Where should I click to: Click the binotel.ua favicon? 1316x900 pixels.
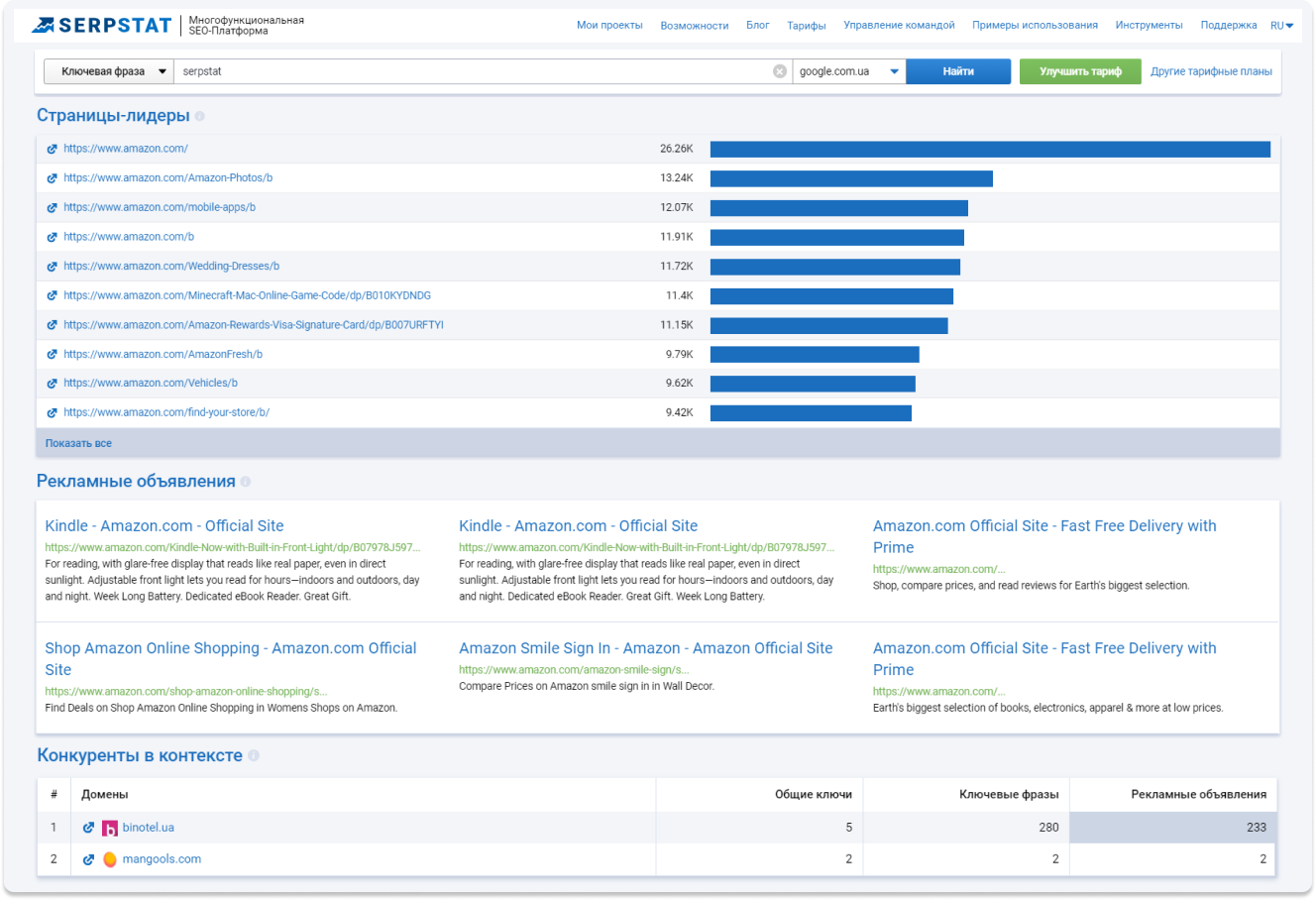point(110,828)
